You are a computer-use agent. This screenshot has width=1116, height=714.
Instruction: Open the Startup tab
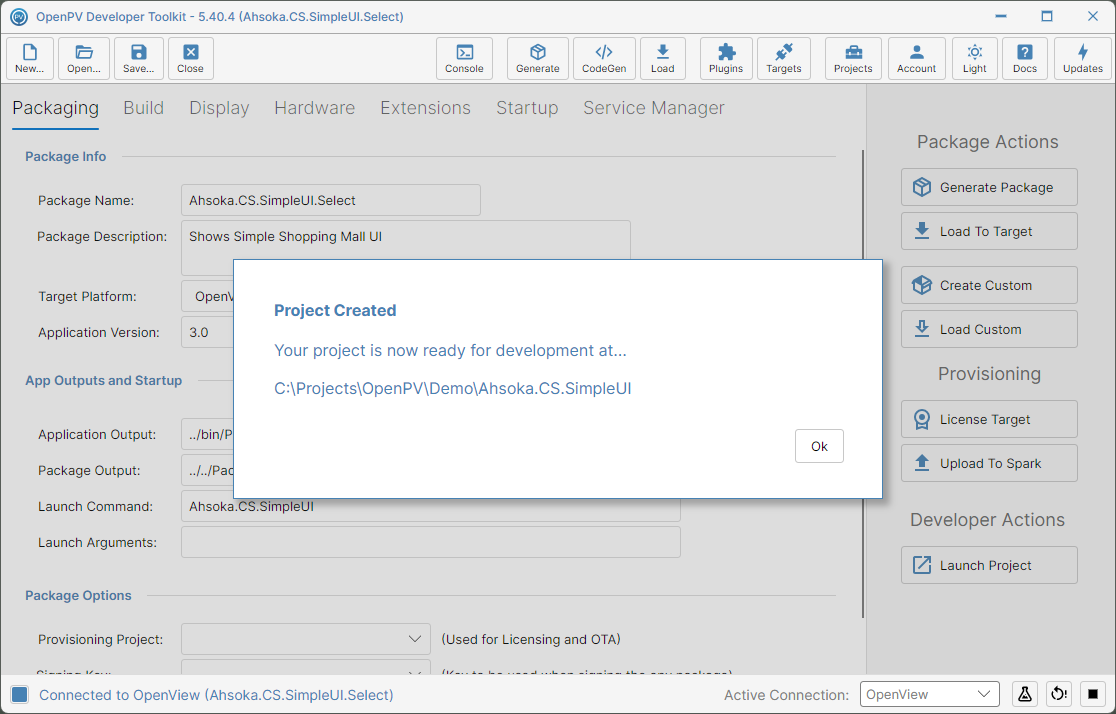tap(527, 108)
